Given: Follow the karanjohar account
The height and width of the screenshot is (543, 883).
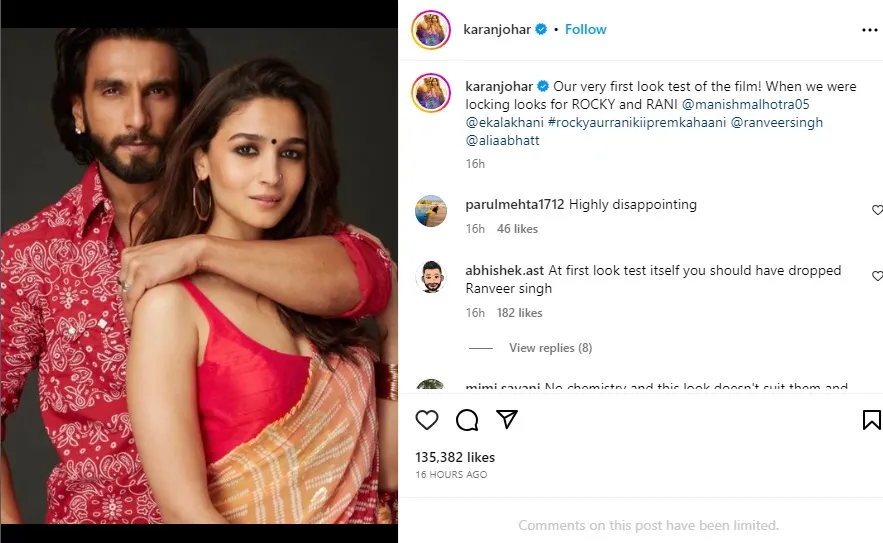Looking at the screenshot, I should coord(586,30).
